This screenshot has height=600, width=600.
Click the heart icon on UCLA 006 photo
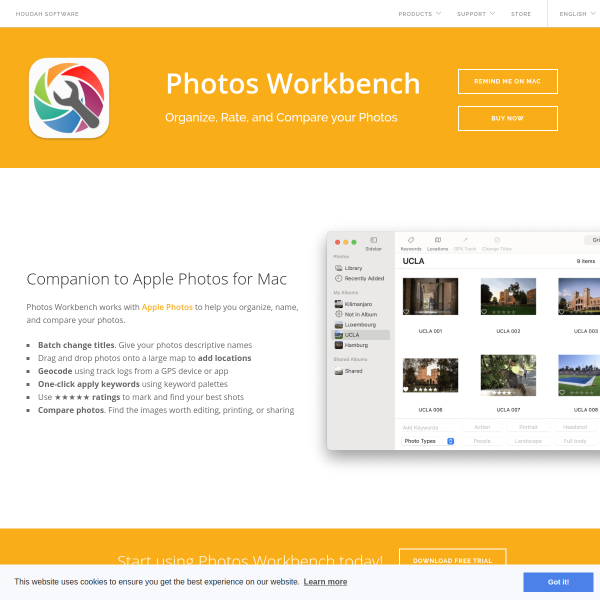point(406,389)
